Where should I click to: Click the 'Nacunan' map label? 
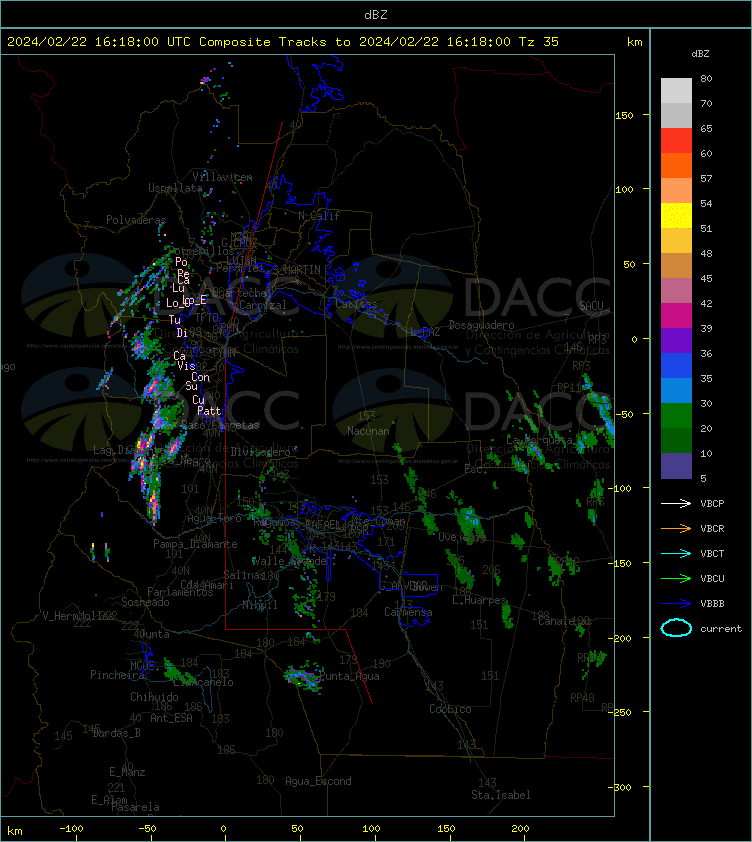(368, 431)
